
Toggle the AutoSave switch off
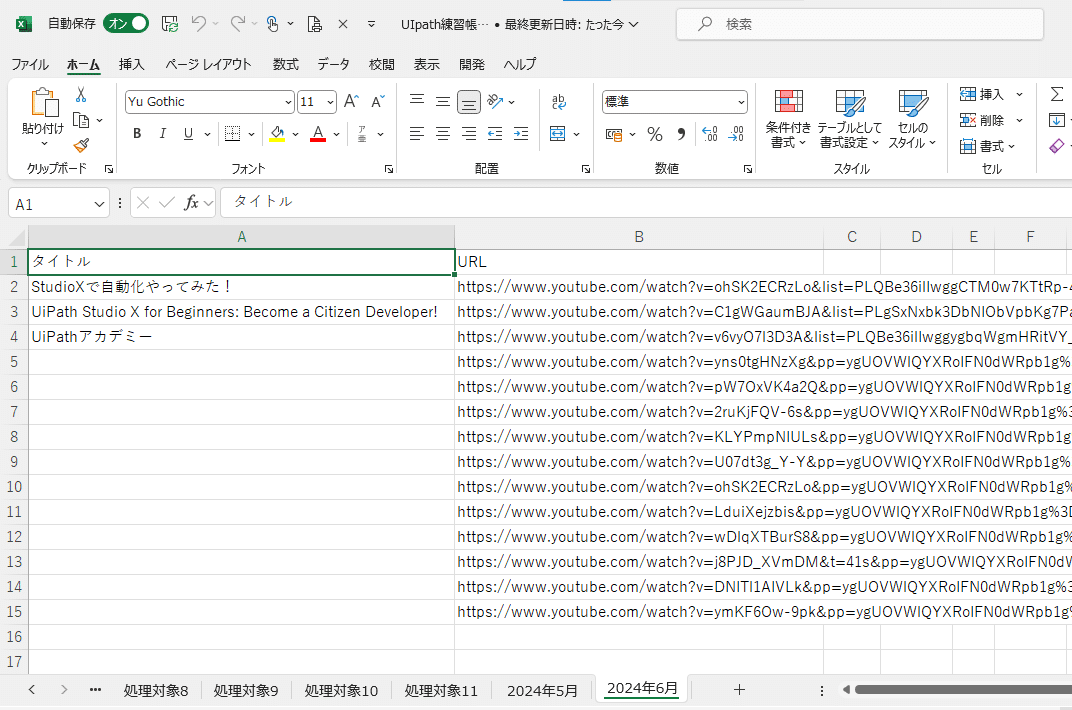click(126, 23)
